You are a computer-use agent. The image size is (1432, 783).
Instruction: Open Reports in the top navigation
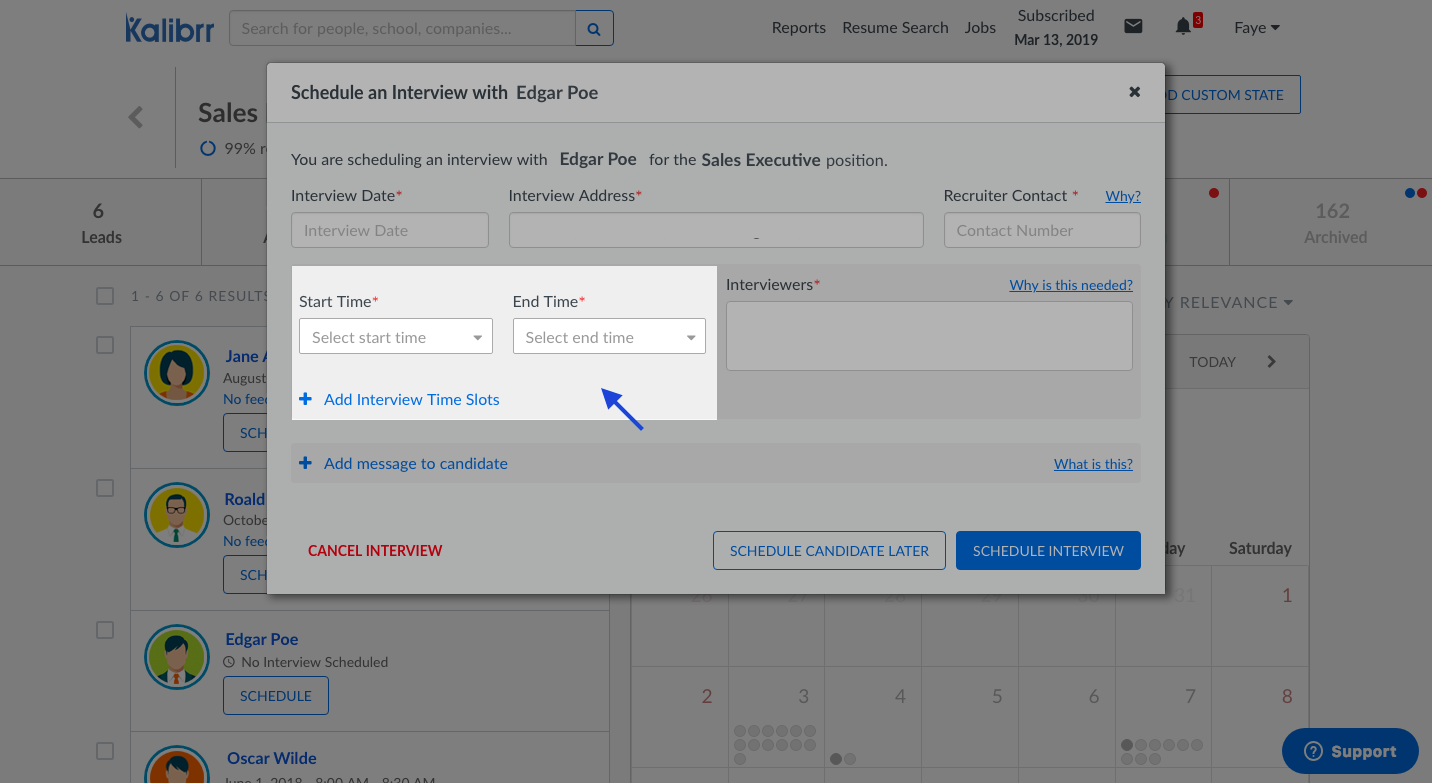tap(798, 28)
